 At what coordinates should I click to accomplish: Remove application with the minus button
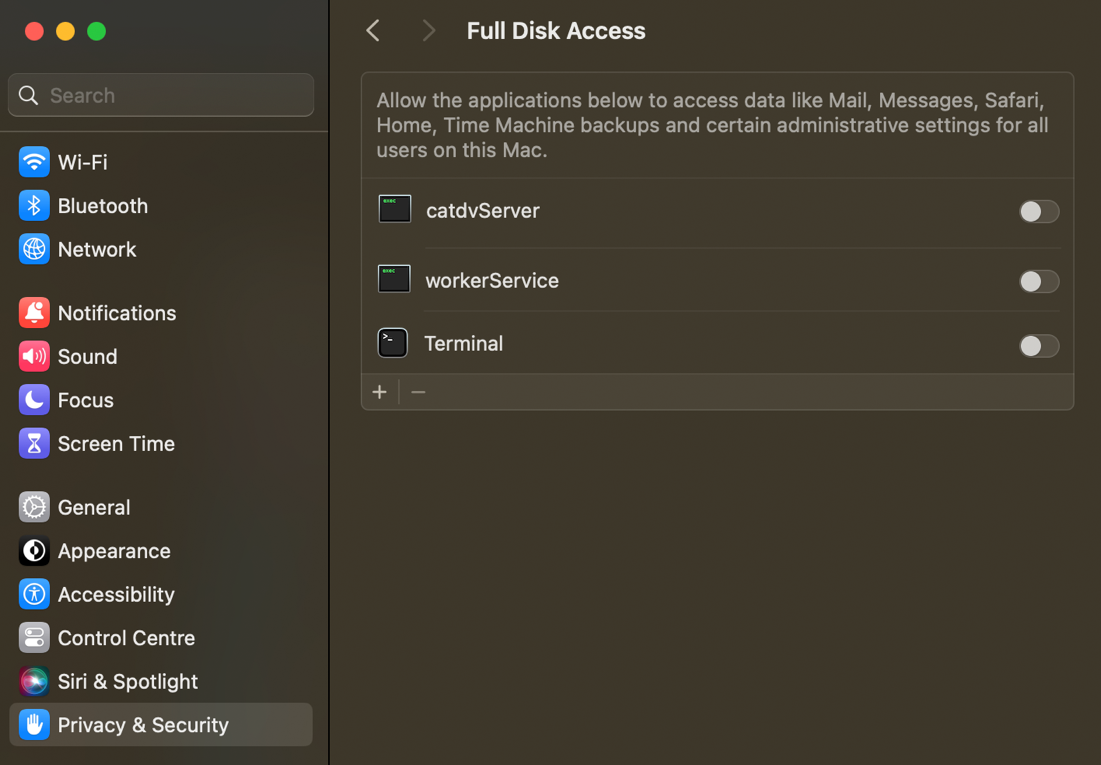418,392
